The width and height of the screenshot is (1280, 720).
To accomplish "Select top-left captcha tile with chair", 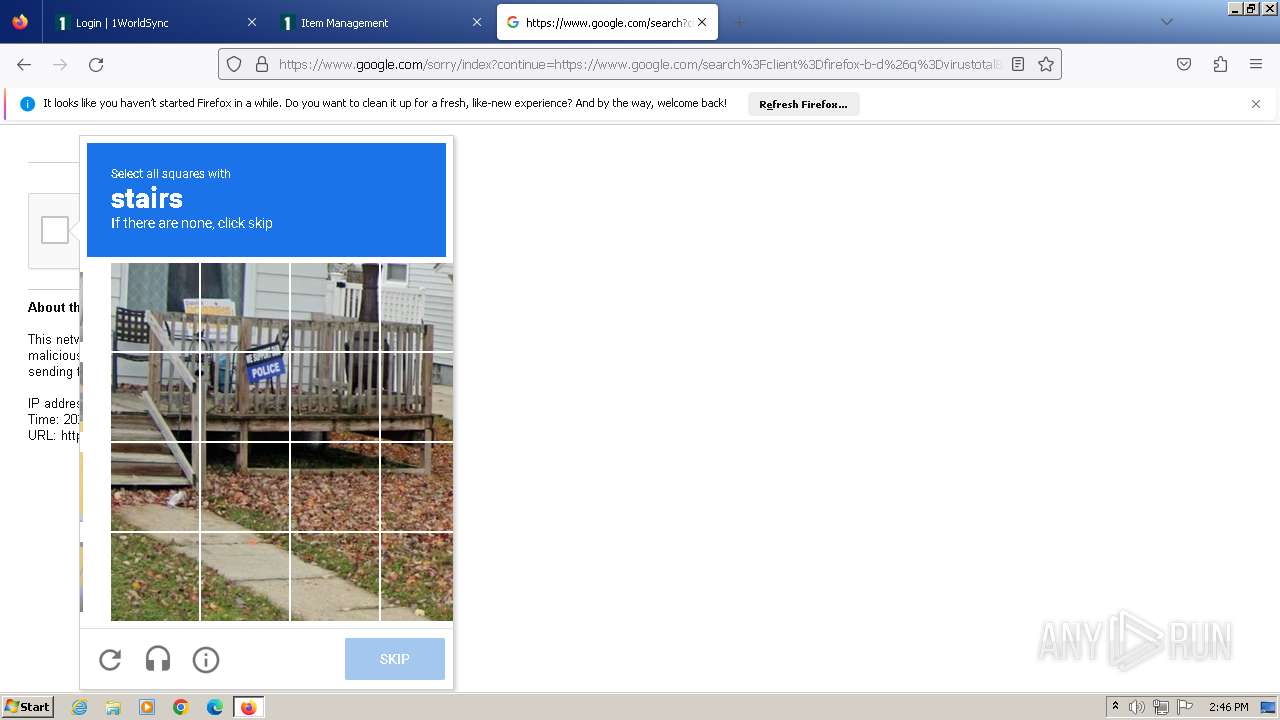I will tap(155, 307).
